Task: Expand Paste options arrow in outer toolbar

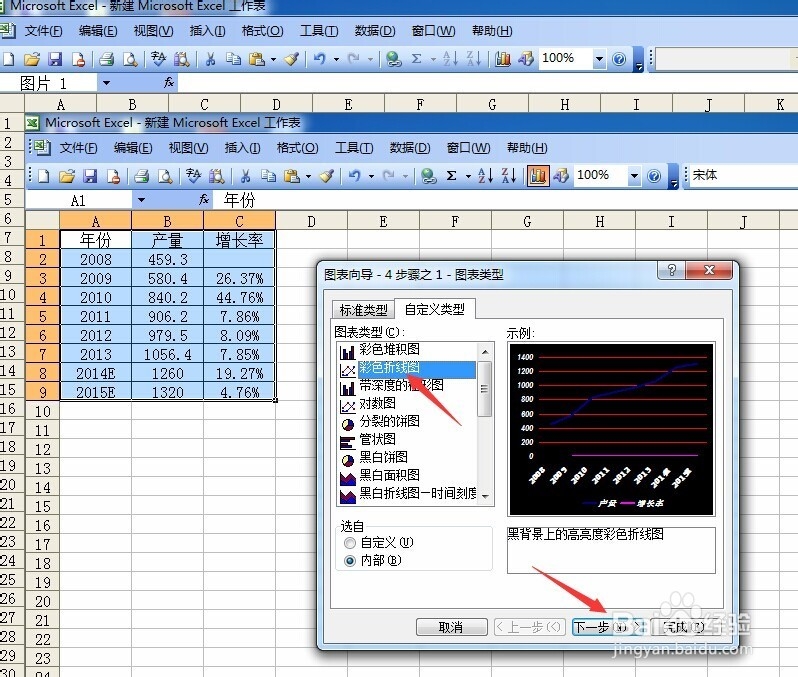Action: coord(273,60)
